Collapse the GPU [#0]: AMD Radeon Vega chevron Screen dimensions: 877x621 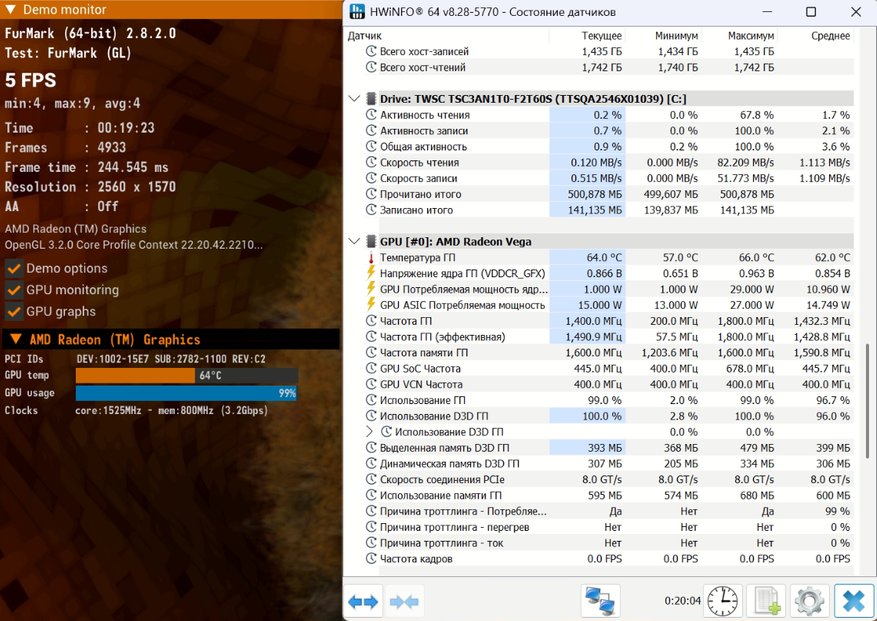click(354, 242)
